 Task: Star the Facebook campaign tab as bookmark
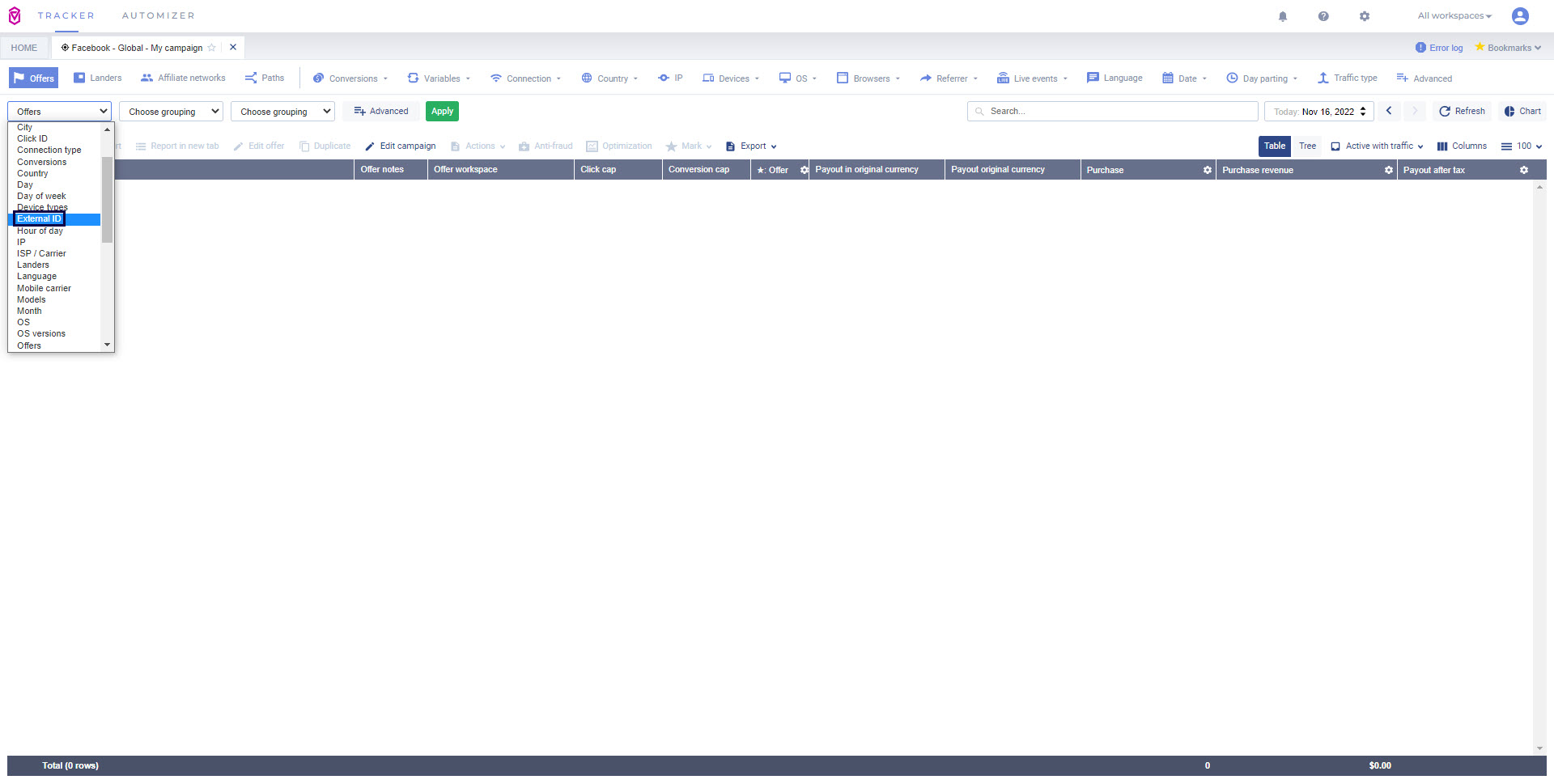(212, 48)
